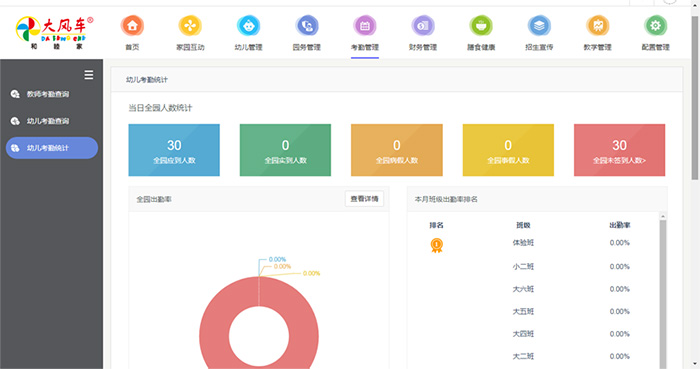Open the 教学管理 module icon
700x369 pixels.
597,26
